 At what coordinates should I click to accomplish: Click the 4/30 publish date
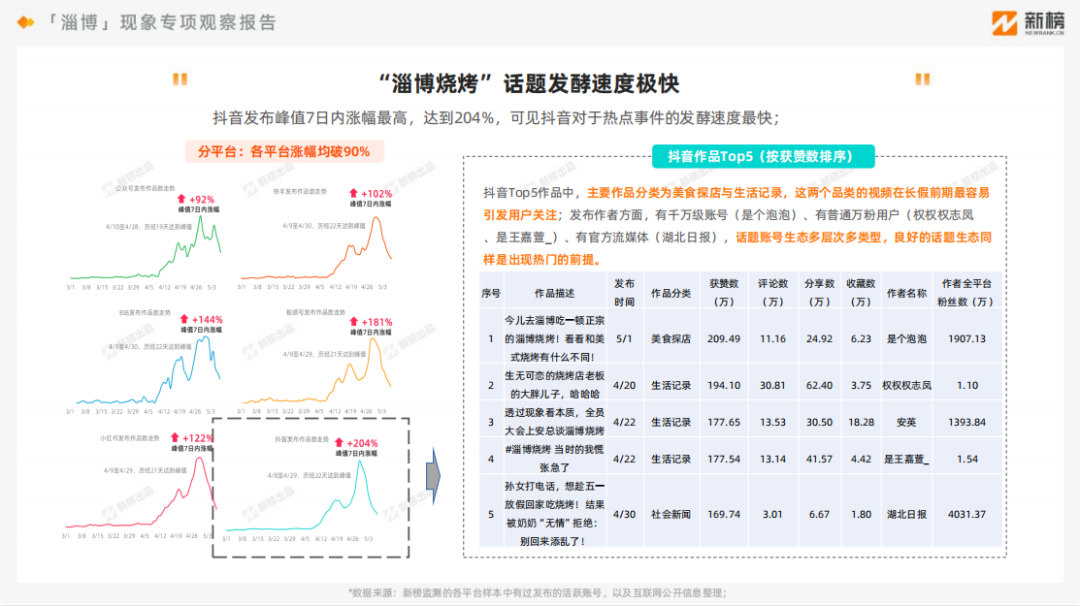pyautogui.click(x=624, y=514)
